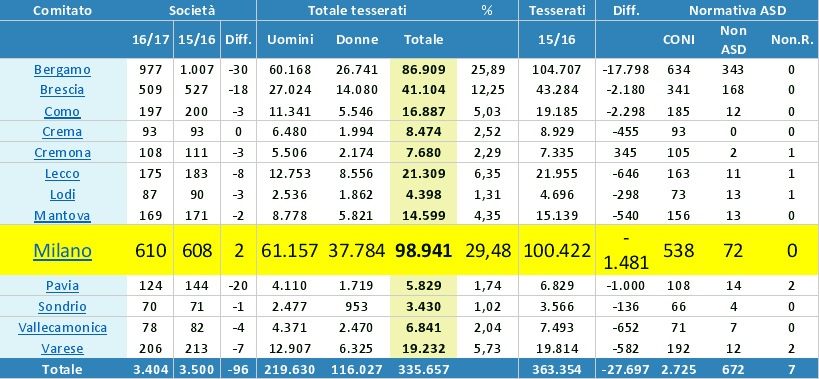Open the Bergamo committee link
The height and width of the screenshot is (379, 819).
(62, 69)
